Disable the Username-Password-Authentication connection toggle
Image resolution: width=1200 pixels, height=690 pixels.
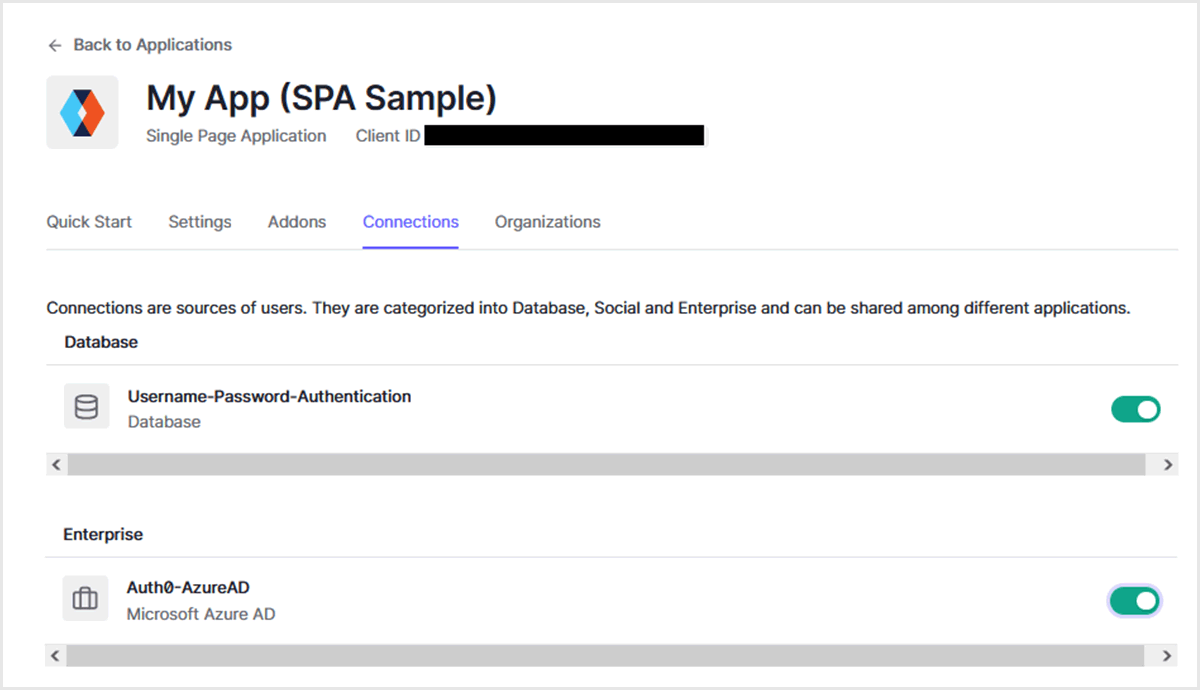pyautogui.click(x=1136, y=409)
